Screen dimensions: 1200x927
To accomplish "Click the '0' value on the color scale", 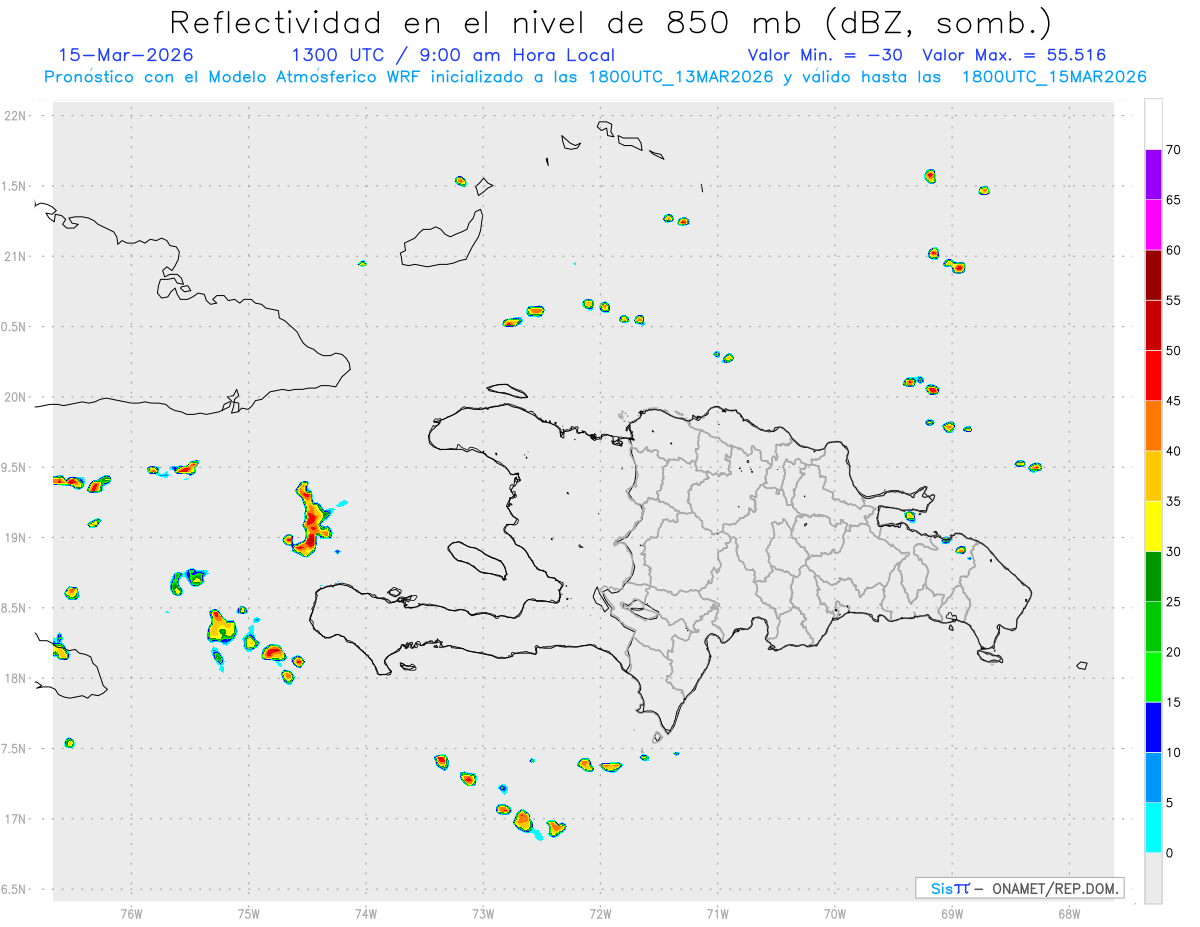I will 1169,853.
